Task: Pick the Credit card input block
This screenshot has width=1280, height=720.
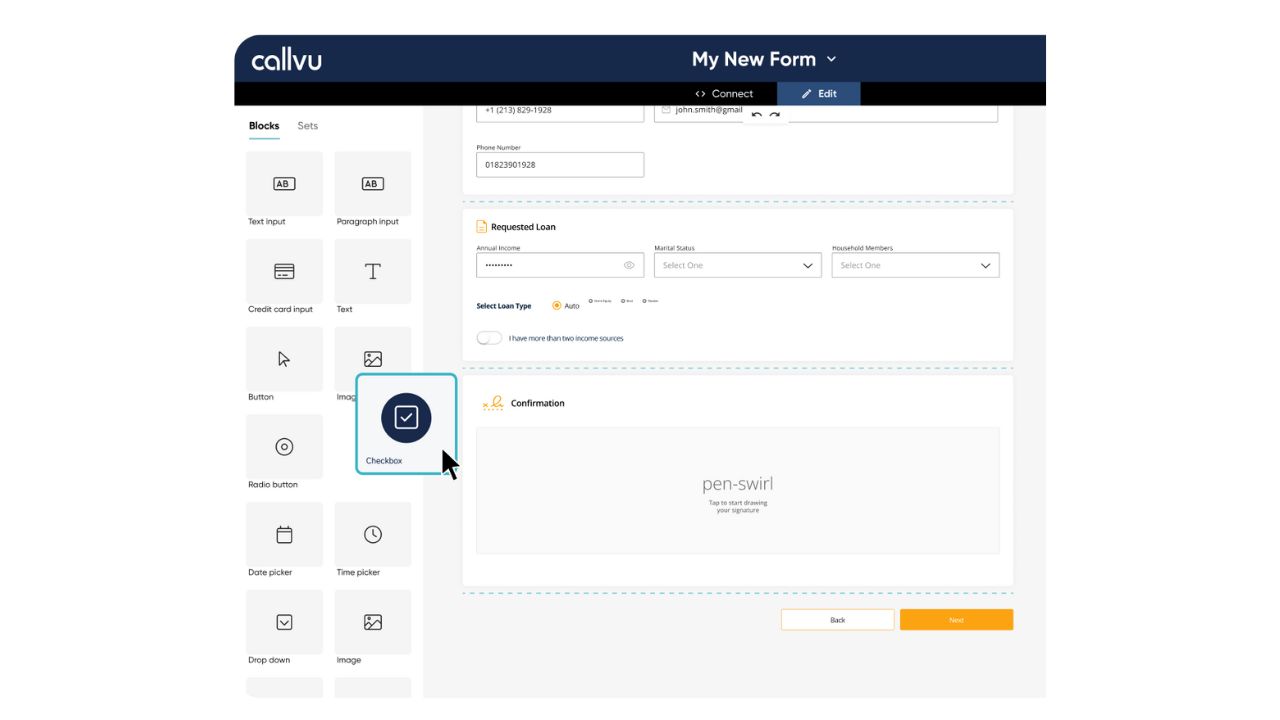Action: point(284,272)
